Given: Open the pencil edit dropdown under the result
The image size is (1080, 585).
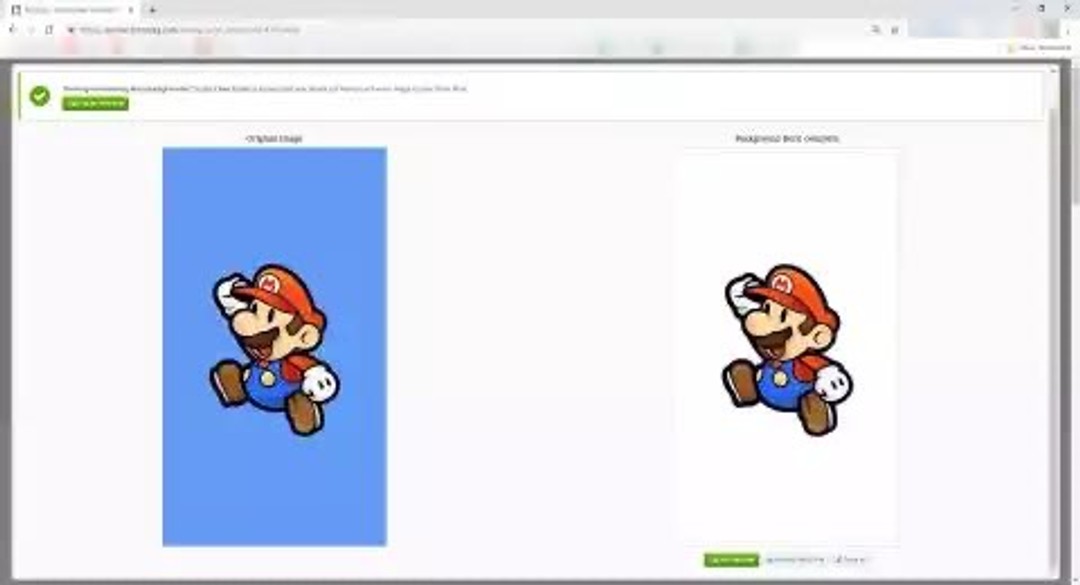Looking at the screenshot, I should pyautogui.click(x=851, y=560).
